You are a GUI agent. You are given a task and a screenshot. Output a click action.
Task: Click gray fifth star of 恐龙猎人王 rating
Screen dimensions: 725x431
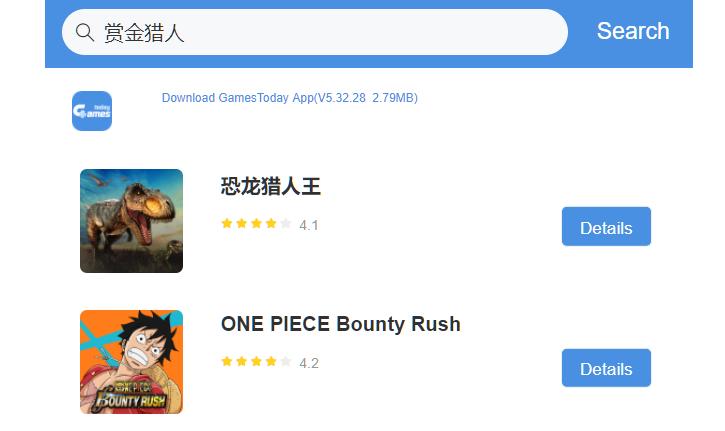coord(286,224)
